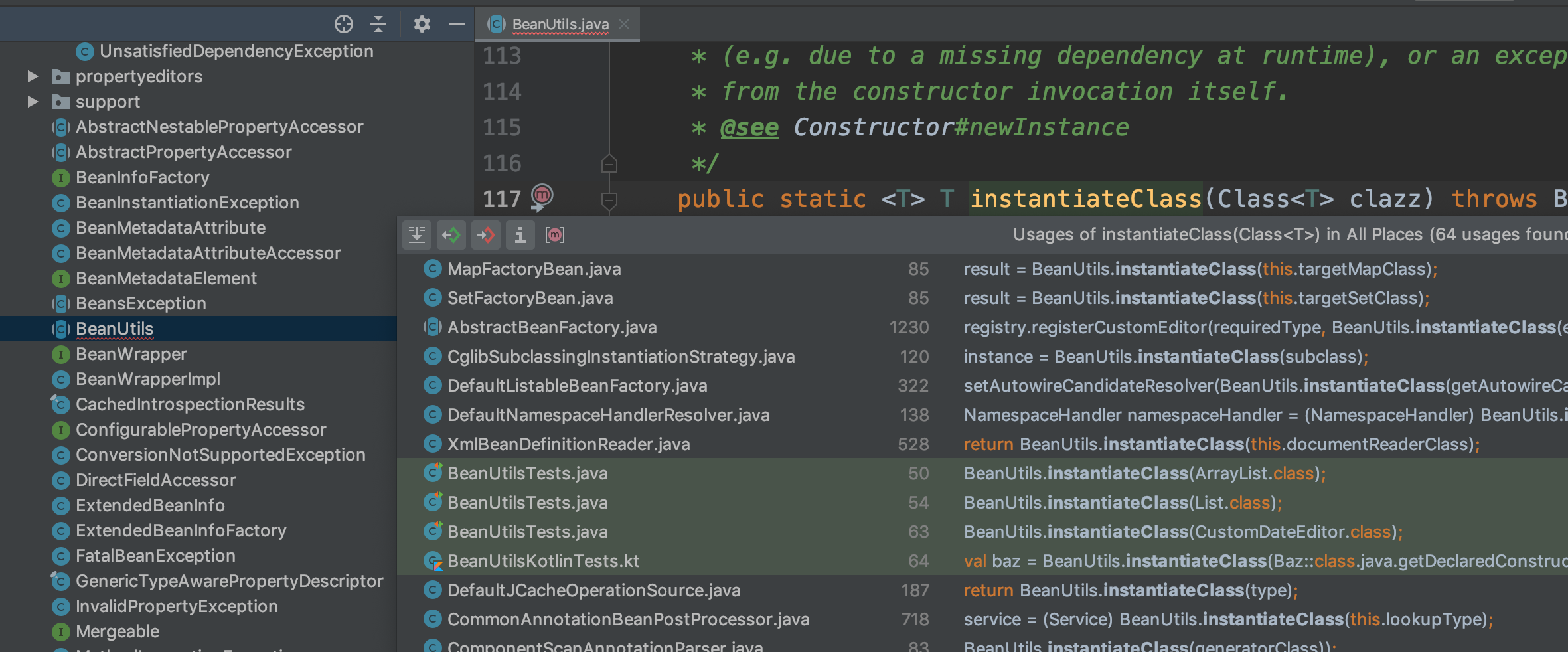Screen dimensions: 1568x652
Task: Toggle show write access usages filter
Action: (486, 235)
